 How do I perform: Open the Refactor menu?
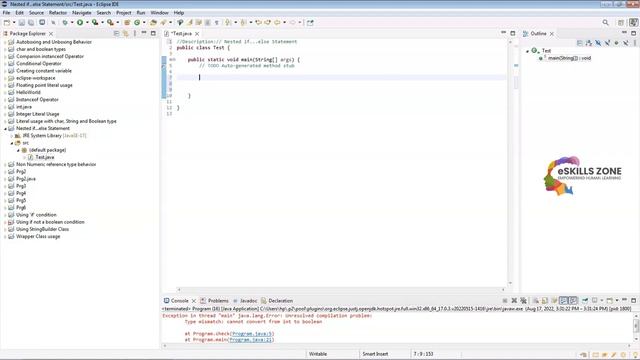tap(58, 13)
